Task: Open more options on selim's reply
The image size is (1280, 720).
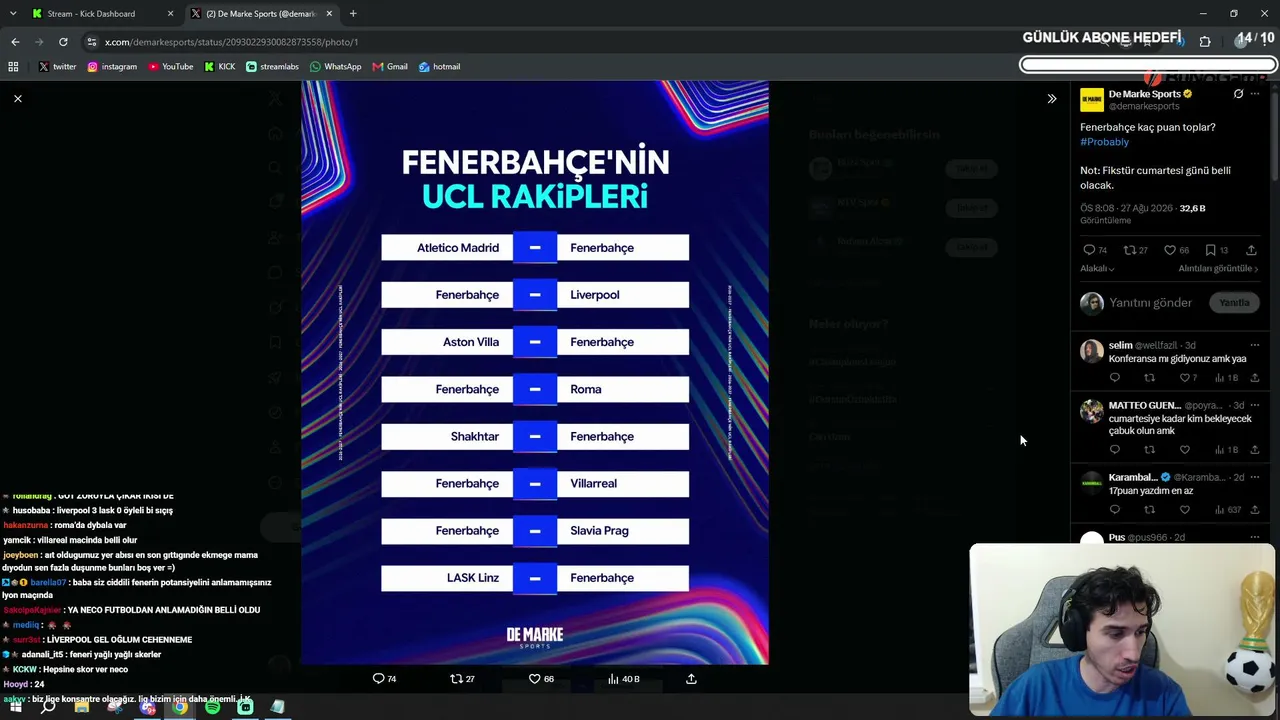Action: 1255,345
